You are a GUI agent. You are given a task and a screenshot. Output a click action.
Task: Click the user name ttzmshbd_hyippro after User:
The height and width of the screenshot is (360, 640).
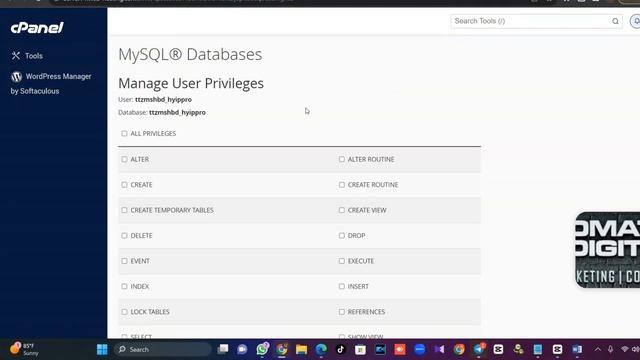163,100
